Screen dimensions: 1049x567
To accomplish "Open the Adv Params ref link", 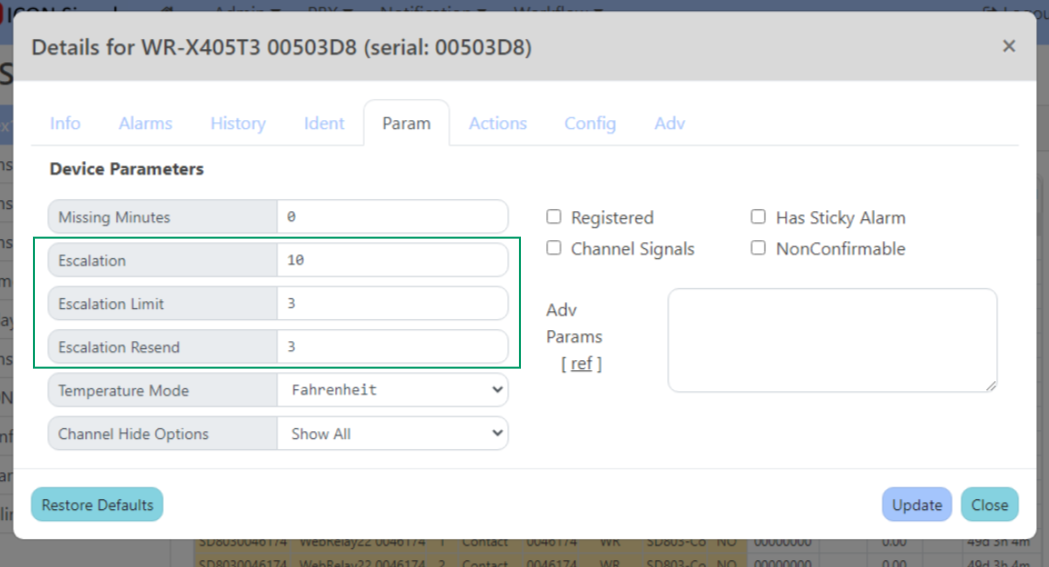I will coord(581,364).
